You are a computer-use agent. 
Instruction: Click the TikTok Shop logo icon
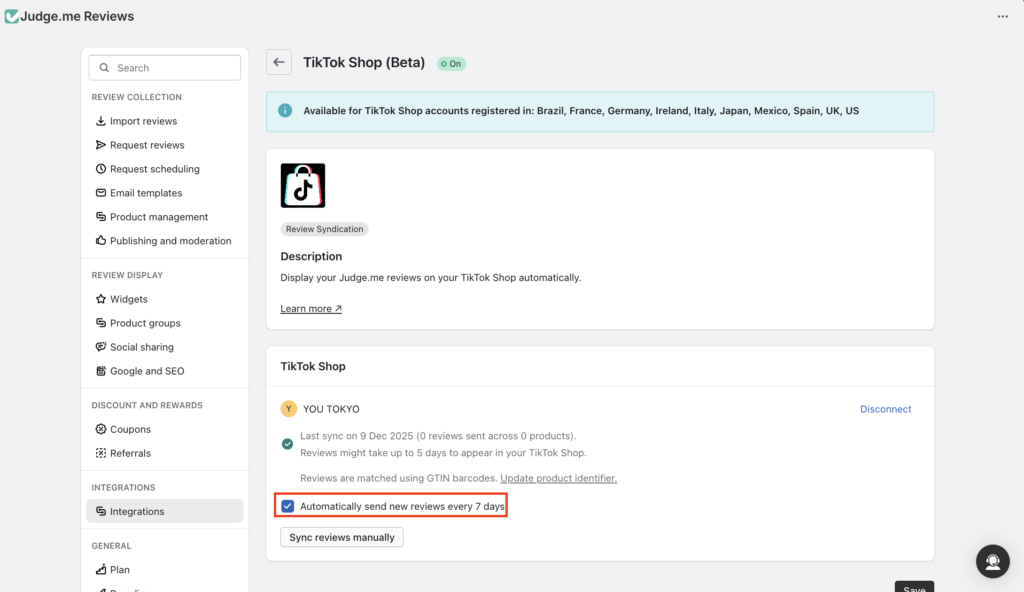point(303,186)
